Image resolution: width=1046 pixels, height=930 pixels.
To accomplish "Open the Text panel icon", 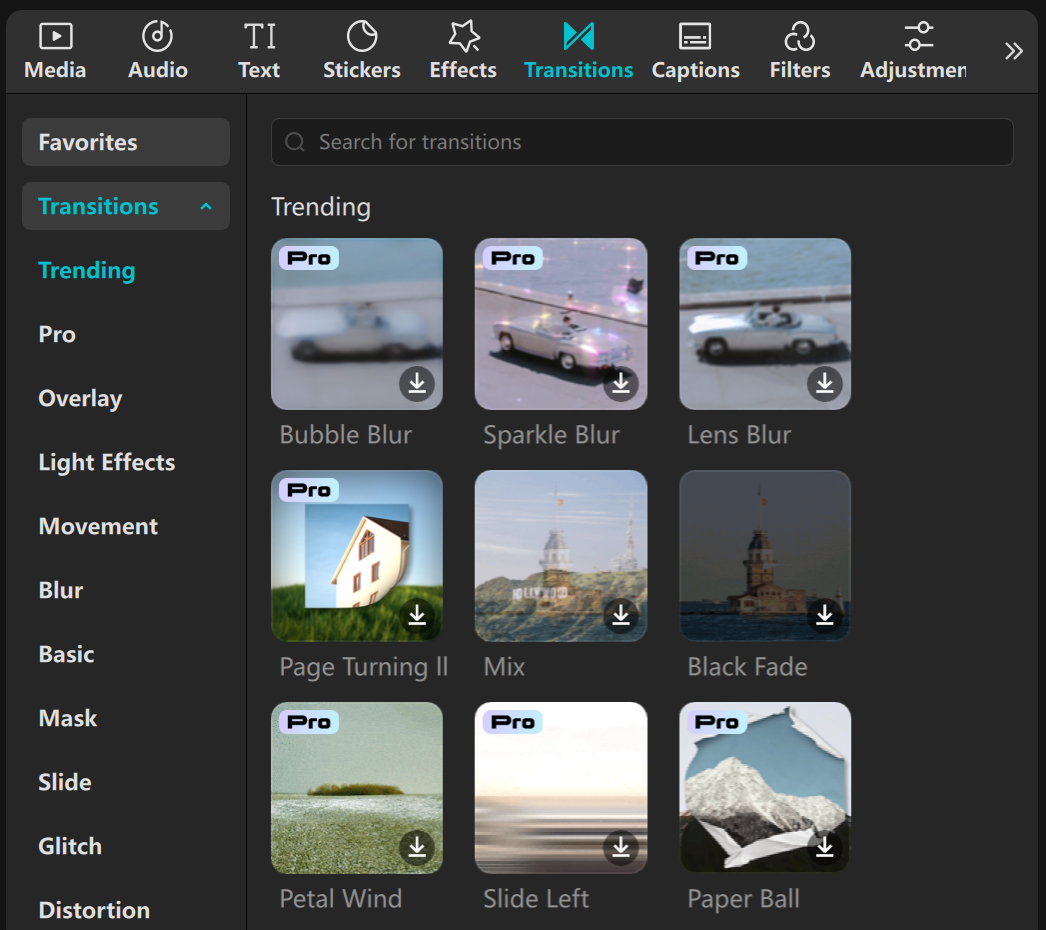I will pos(259,37).
